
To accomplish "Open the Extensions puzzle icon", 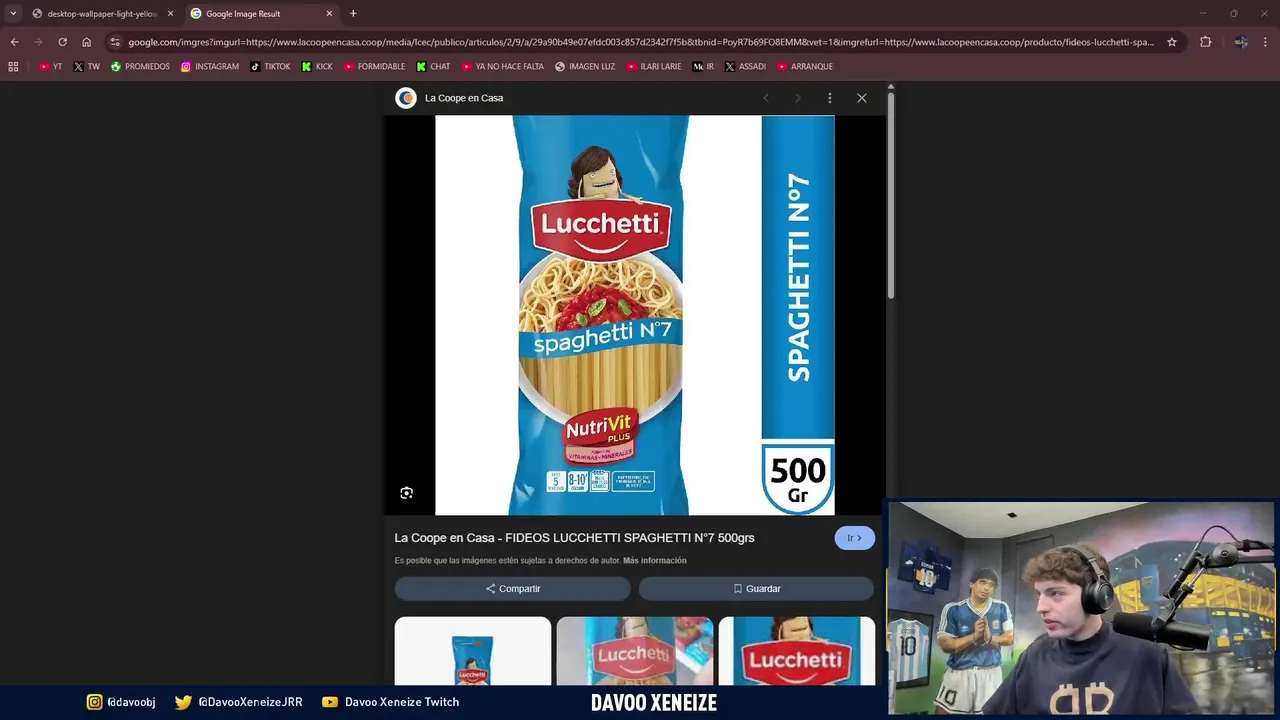I will pyautogui.click(x=1205, y=42).
